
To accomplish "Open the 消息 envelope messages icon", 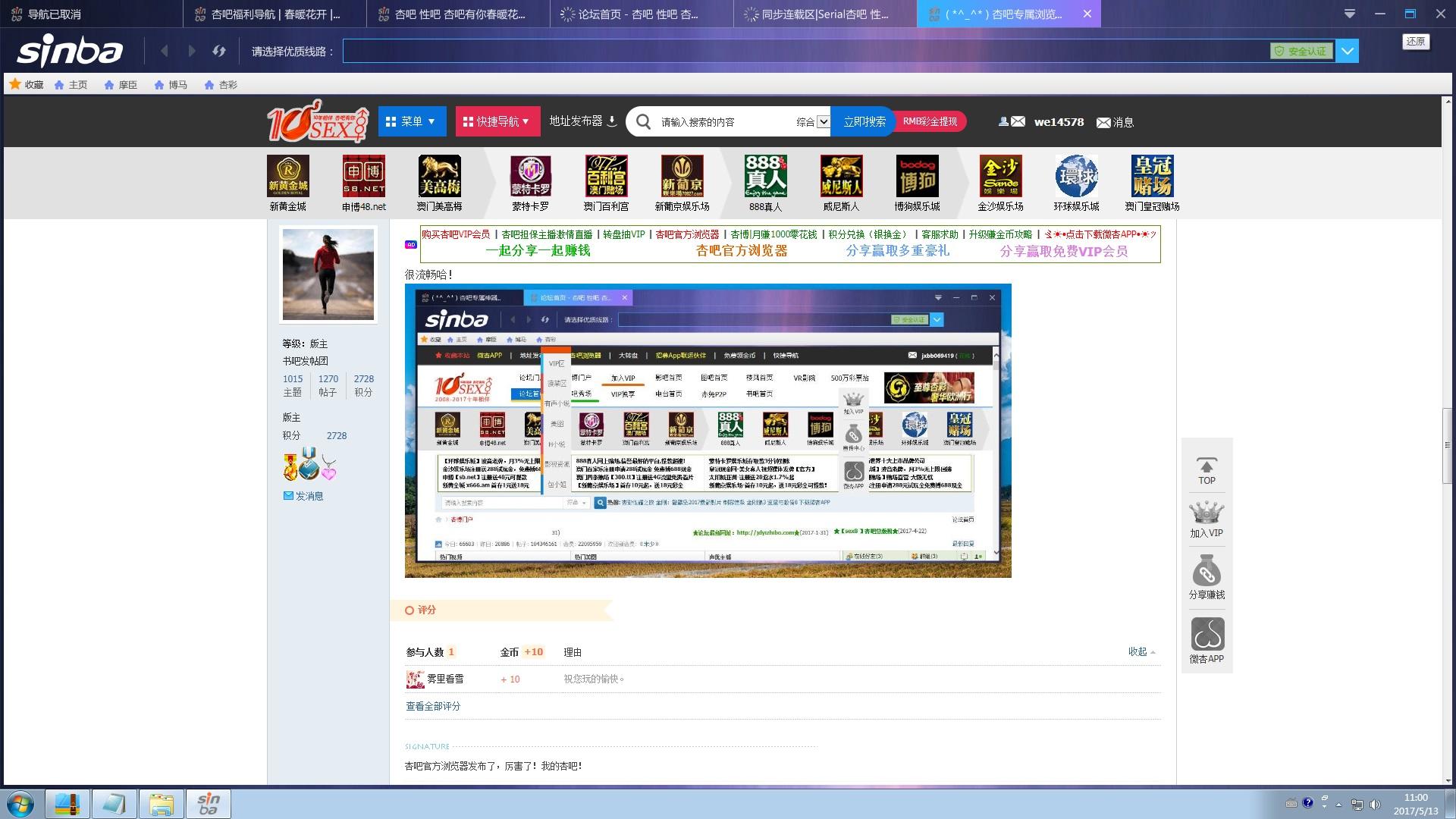I will click(x=1104, y=122).
